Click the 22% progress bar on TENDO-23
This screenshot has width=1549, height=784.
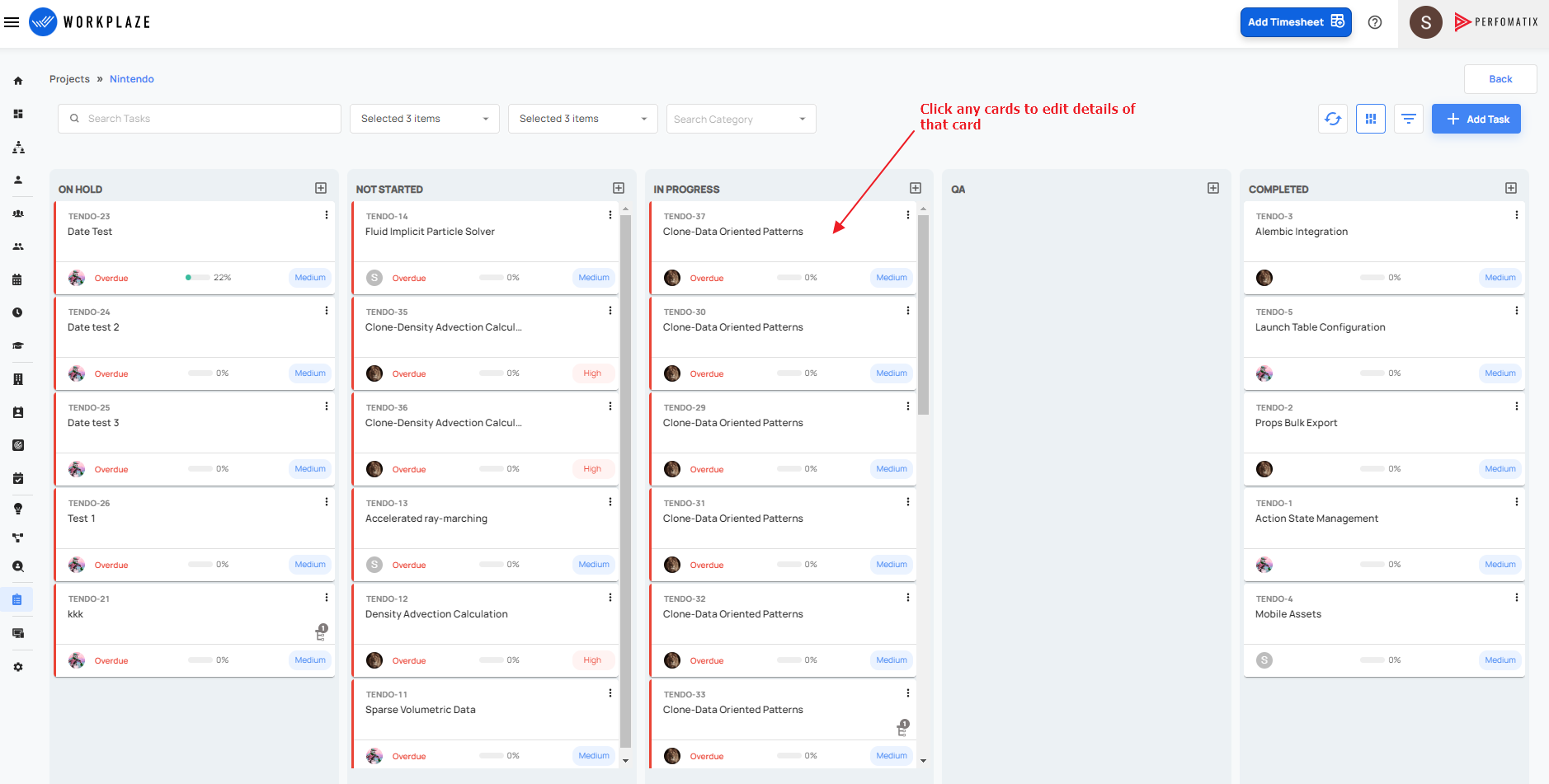[x=198, y=278]
